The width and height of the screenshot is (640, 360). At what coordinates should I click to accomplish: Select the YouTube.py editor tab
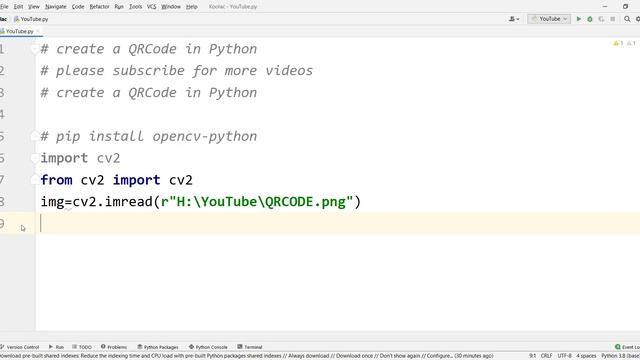pos(19,31)
